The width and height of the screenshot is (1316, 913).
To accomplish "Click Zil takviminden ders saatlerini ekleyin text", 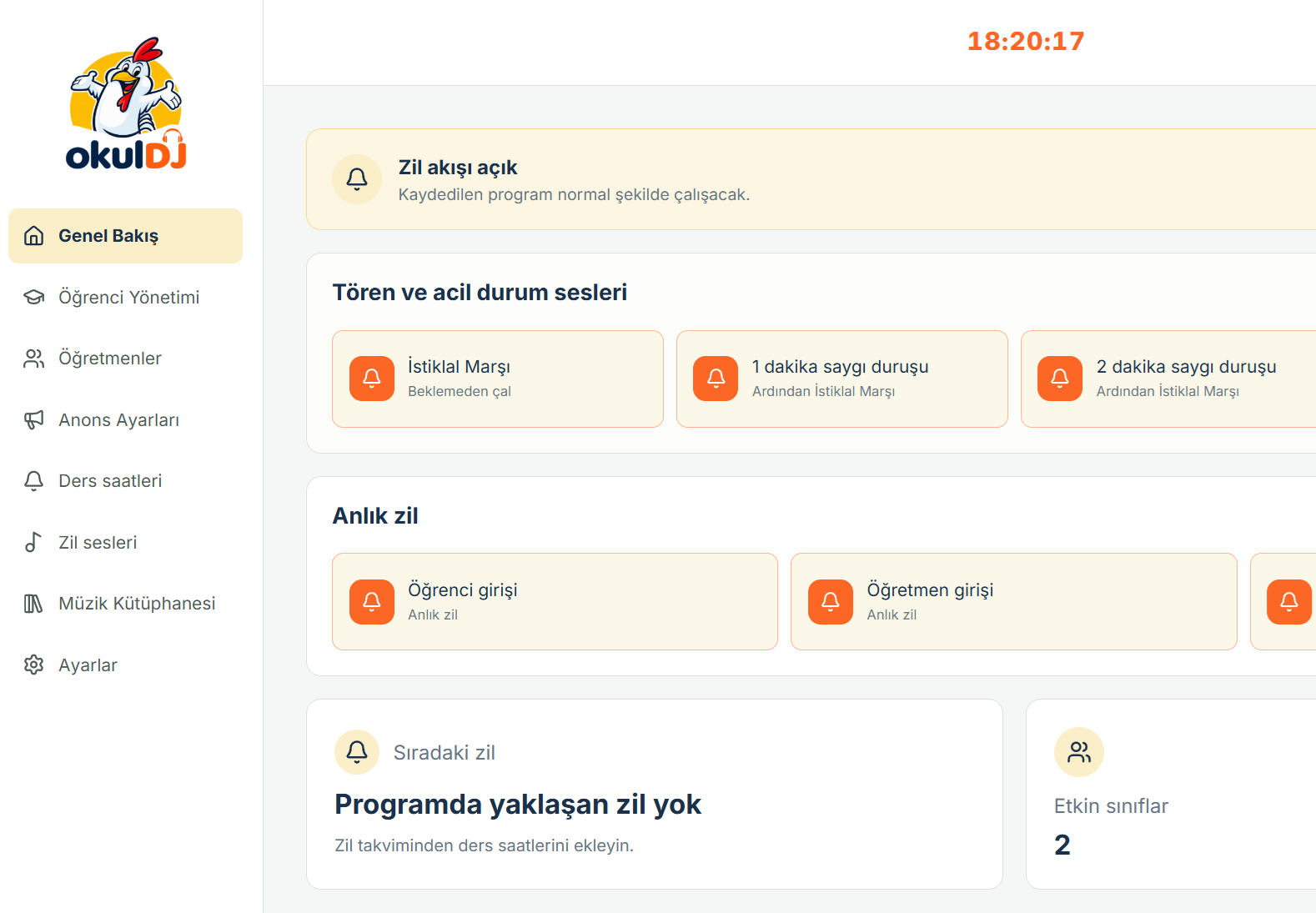I will pos(484,845).
